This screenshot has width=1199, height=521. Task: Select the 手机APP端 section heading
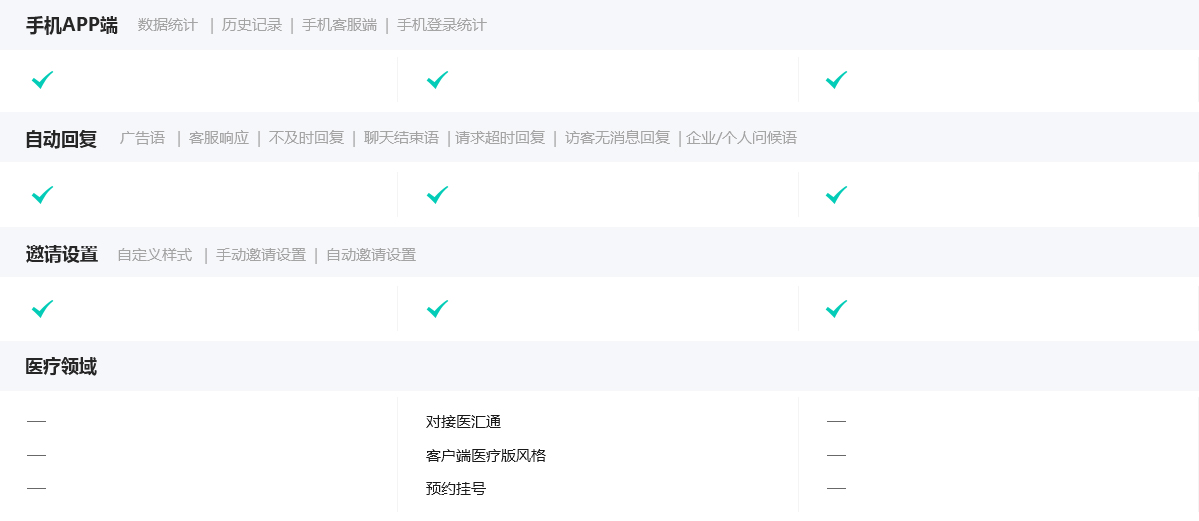tap(71, 25)
